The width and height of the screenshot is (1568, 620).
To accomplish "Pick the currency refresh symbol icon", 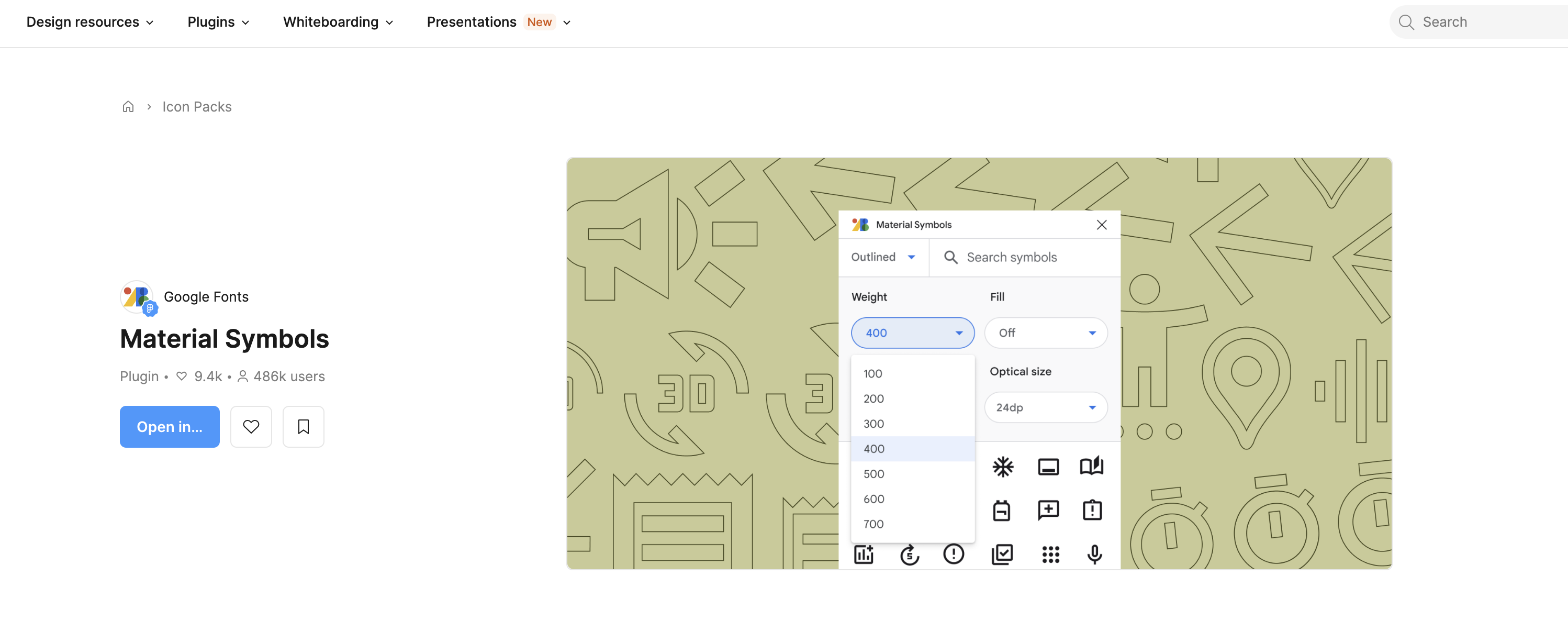I will pos(910,554).
